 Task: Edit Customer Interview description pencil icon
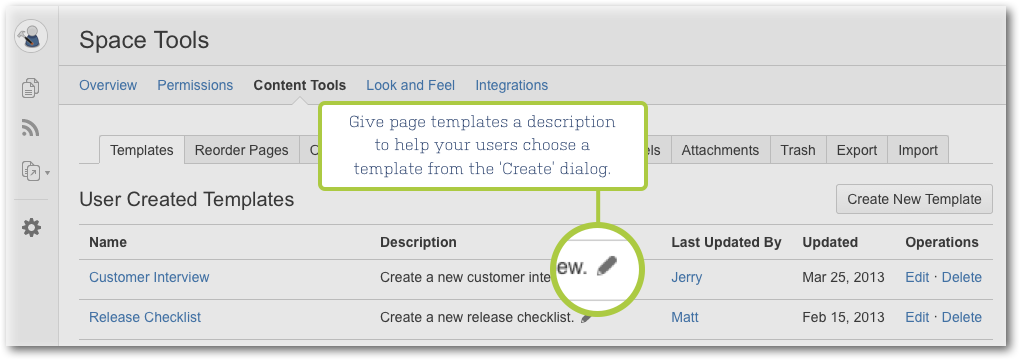tap(606, 266)
